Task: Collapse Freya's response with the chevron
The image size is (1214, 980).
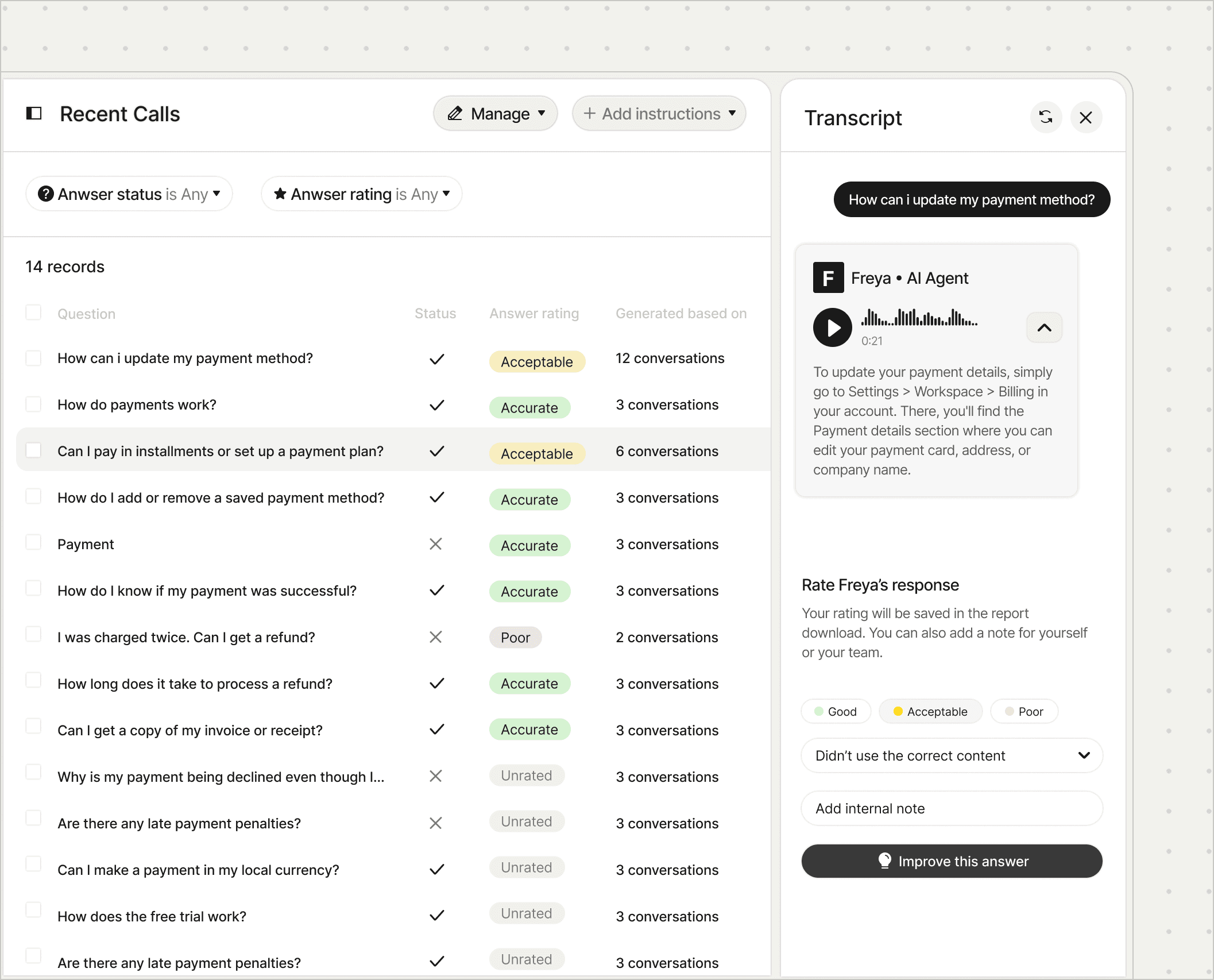Action: 1044,327
